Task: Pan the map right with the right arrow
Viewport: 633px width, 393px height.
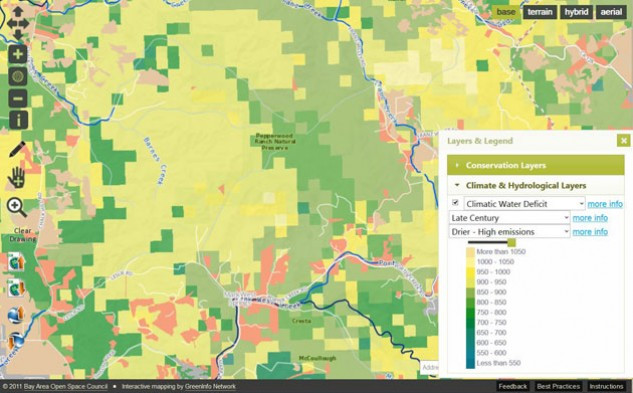Action: tap(25, 23)
